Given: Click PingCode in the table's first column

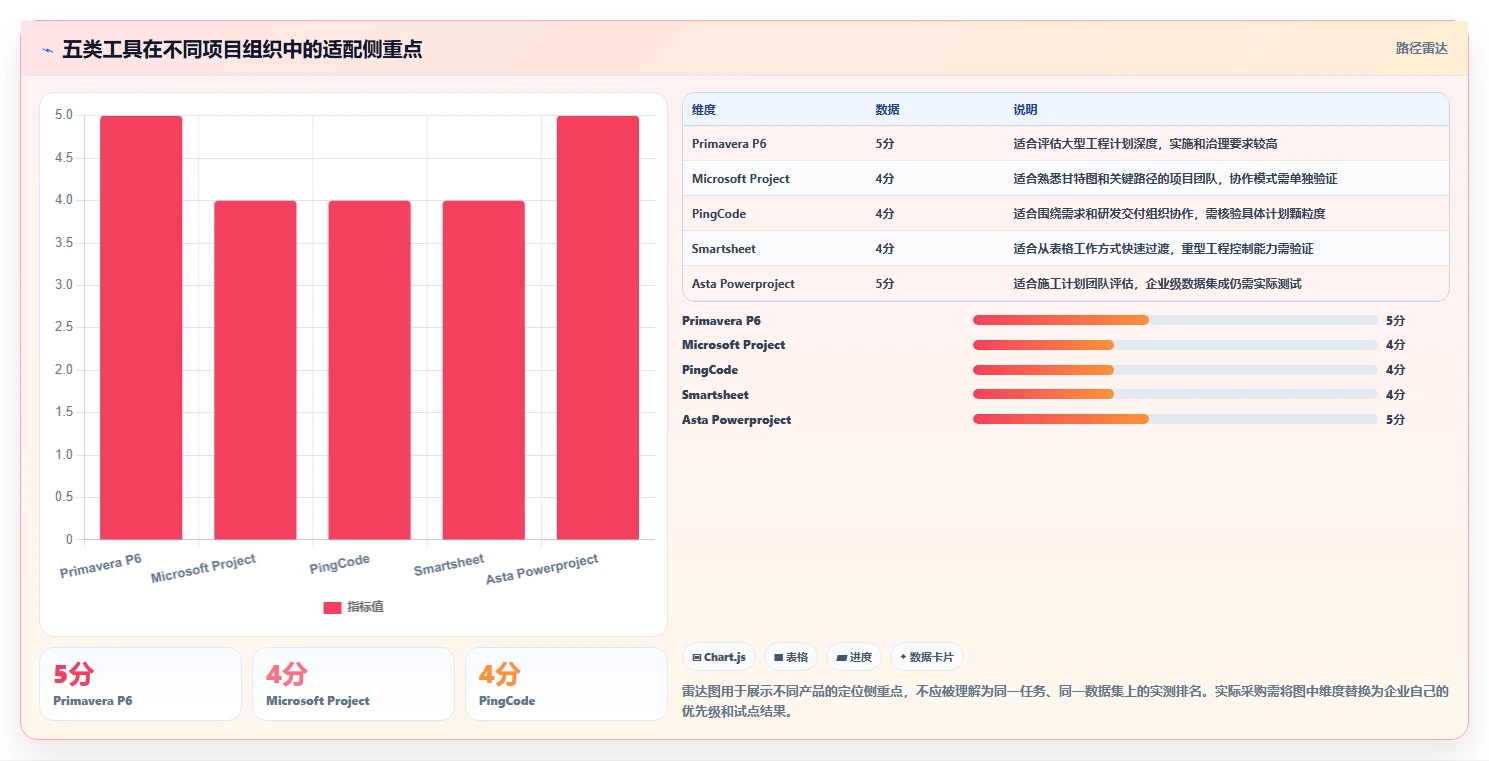Looking at the screenshot, I should (x=719, y=214).
